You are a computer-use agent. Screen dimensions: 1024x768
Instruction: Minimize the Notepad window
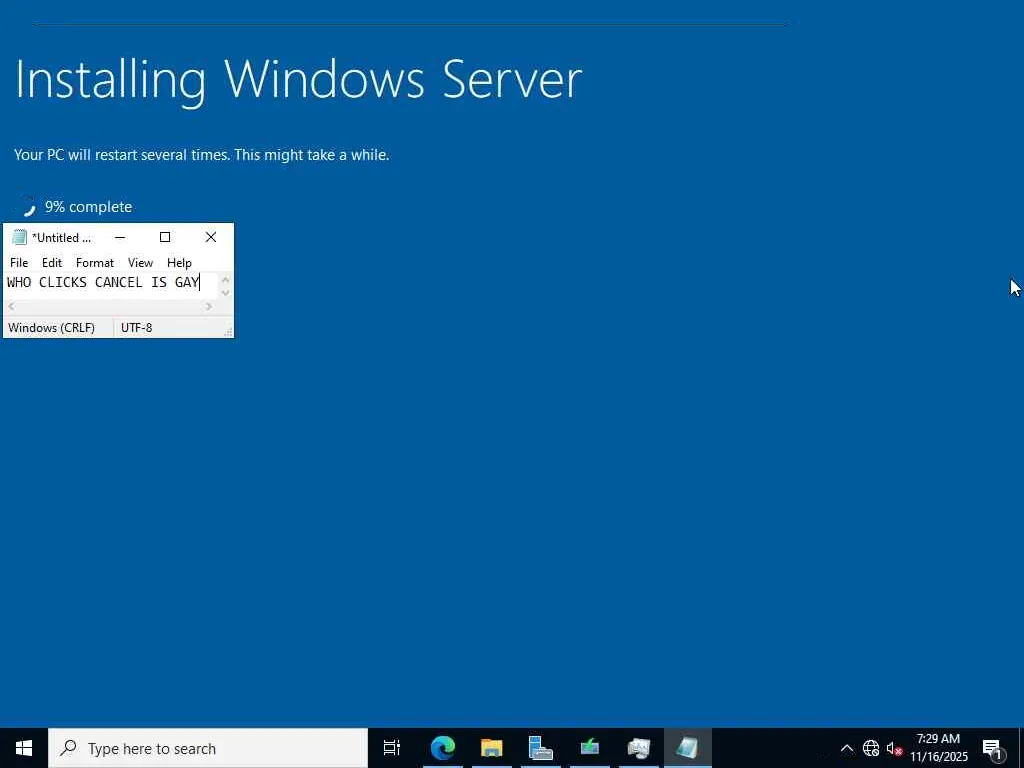coord(120,237)
